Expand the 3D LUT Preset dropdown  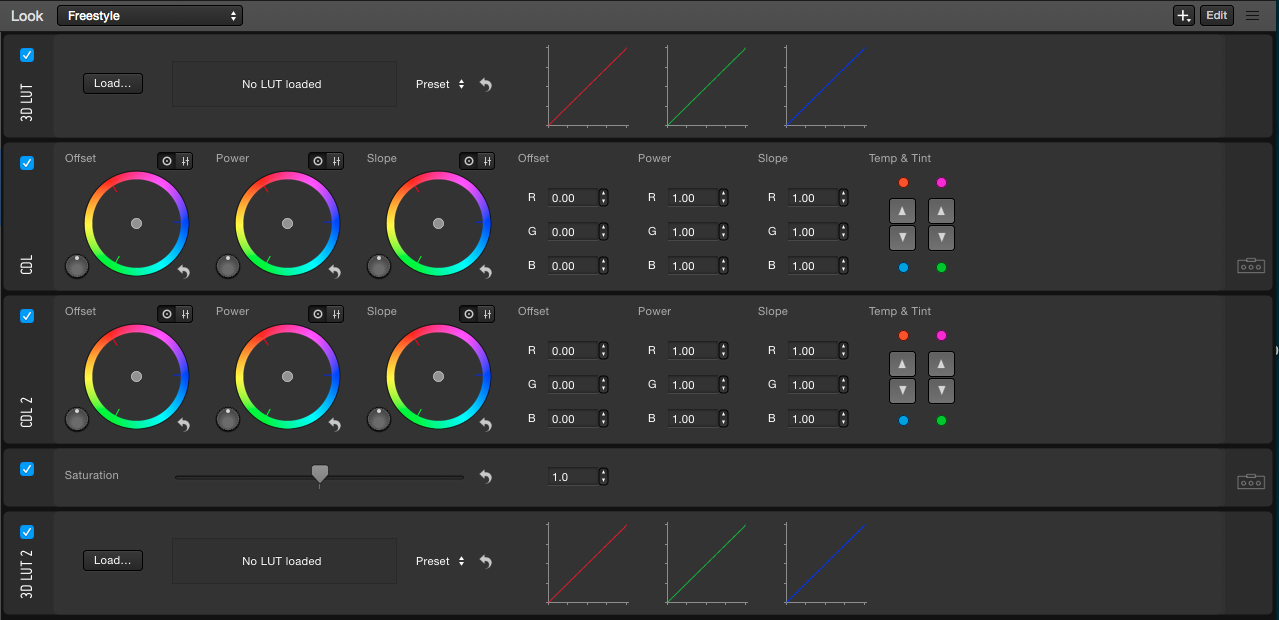click(441, 85)
